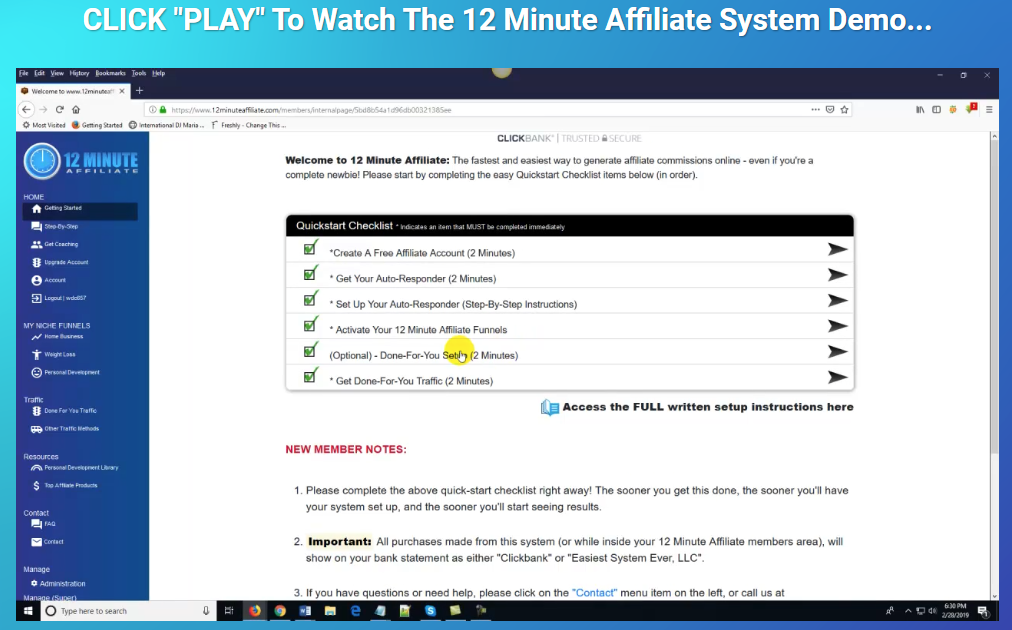1012x630 pixels.
Task: Toggle checkbox for Get Done-For-You Traffic
Action: coord(310,376)
